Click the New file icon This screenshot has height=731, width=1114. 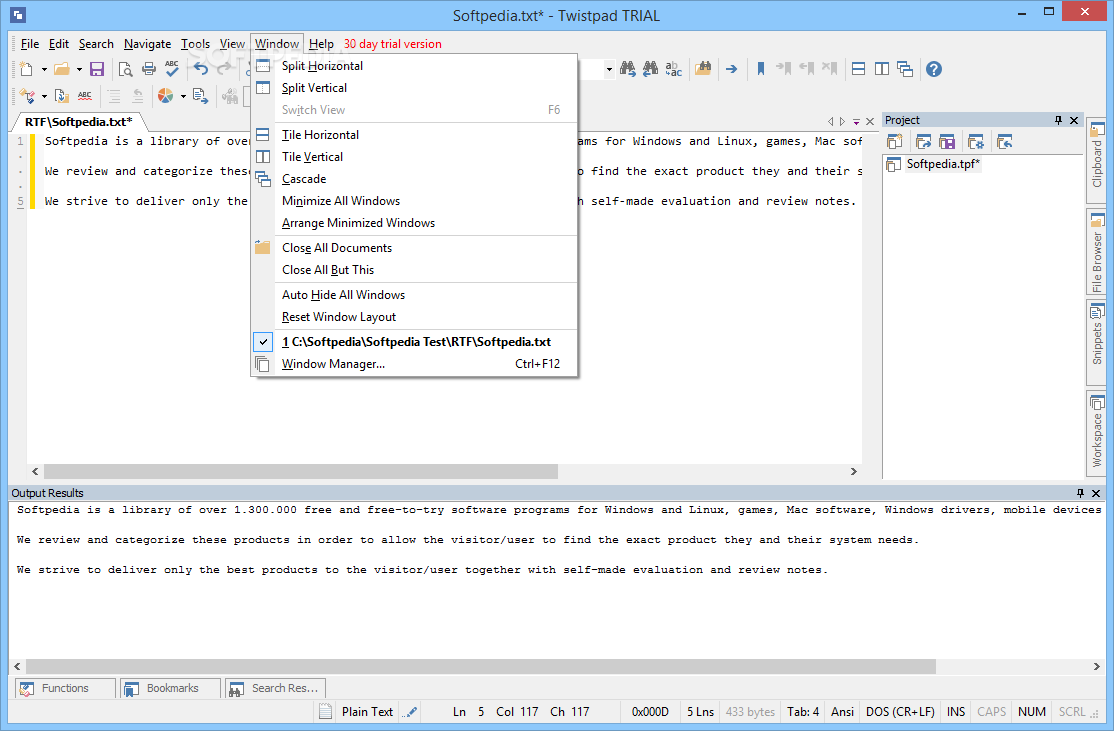coord(26,69)
